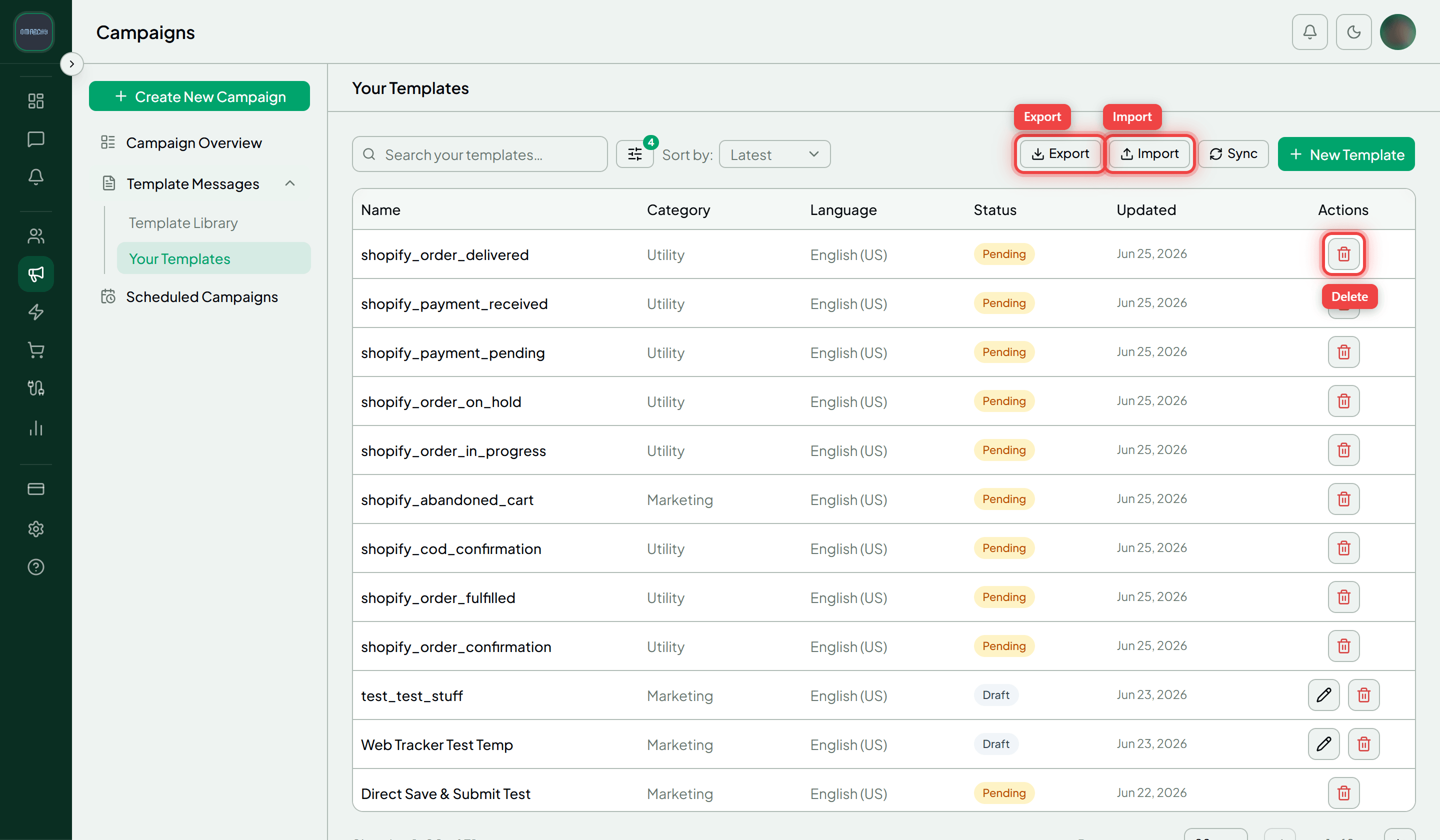
Task: Open the chat messages sidebar icon
Action: click(x=36, y=139)
